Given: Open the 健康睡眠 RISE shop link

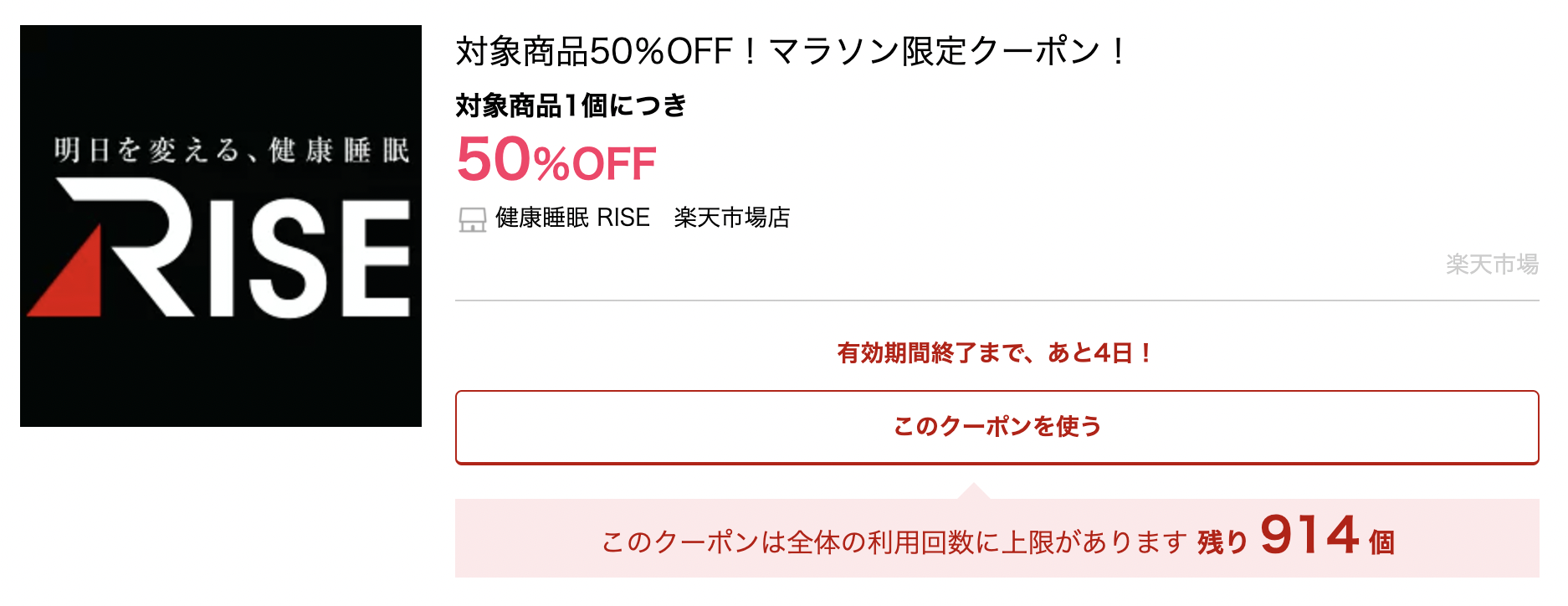Looking at the screenshot, I should [572, 218].
